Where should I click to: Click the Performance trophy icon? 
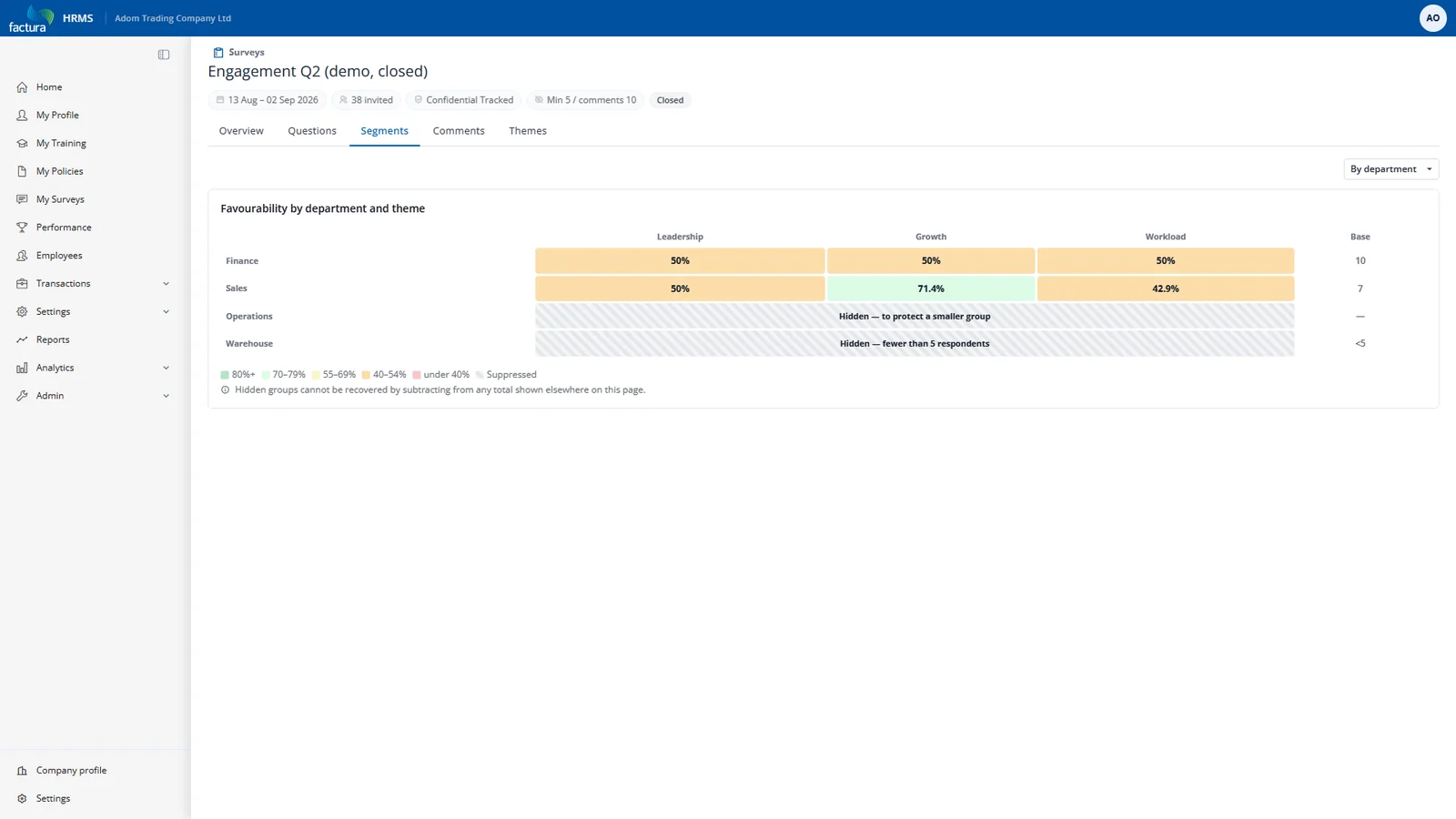tap(22, 227)
